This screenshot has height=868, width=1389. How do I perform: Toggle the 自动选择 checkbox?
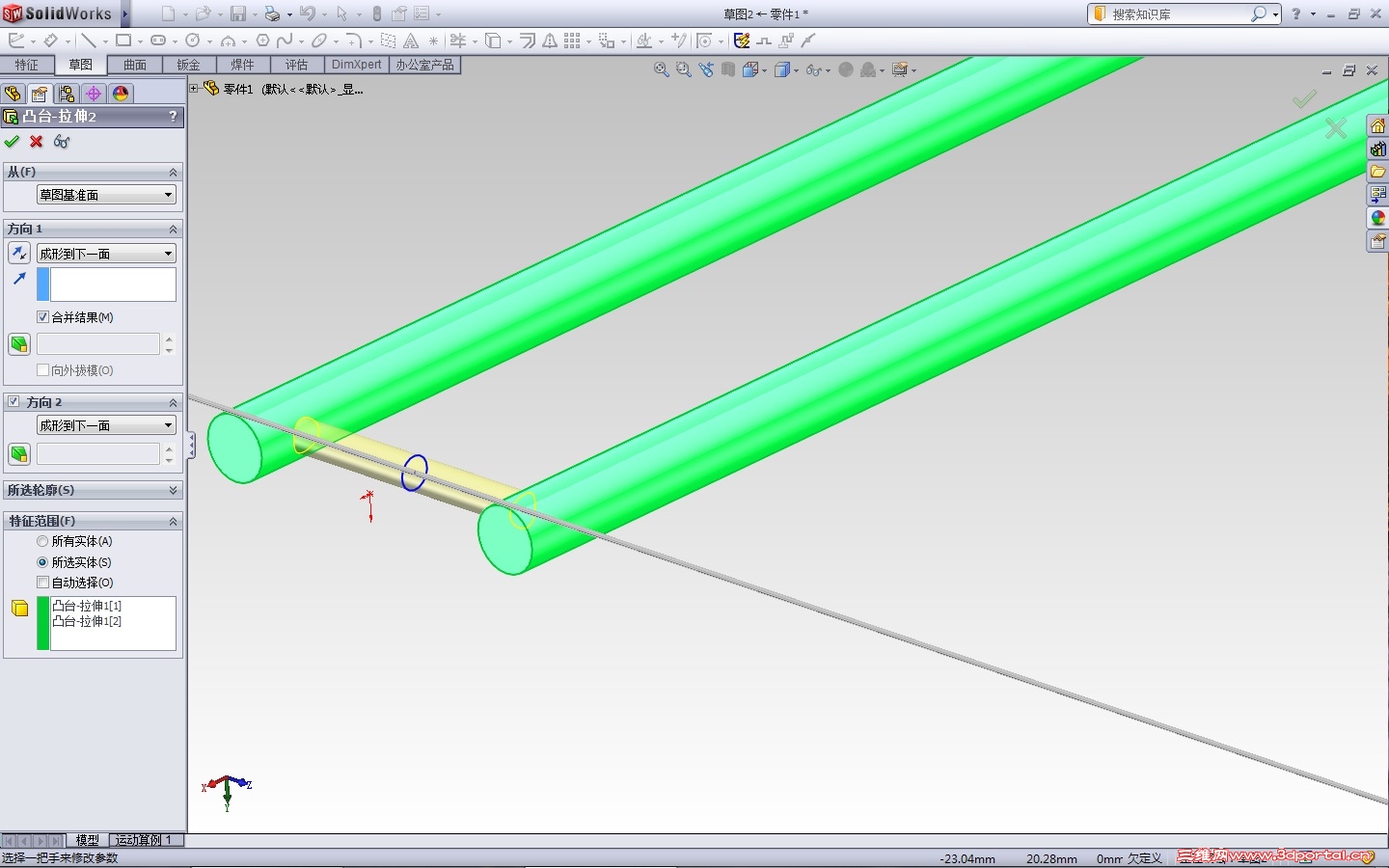point(42,583)
